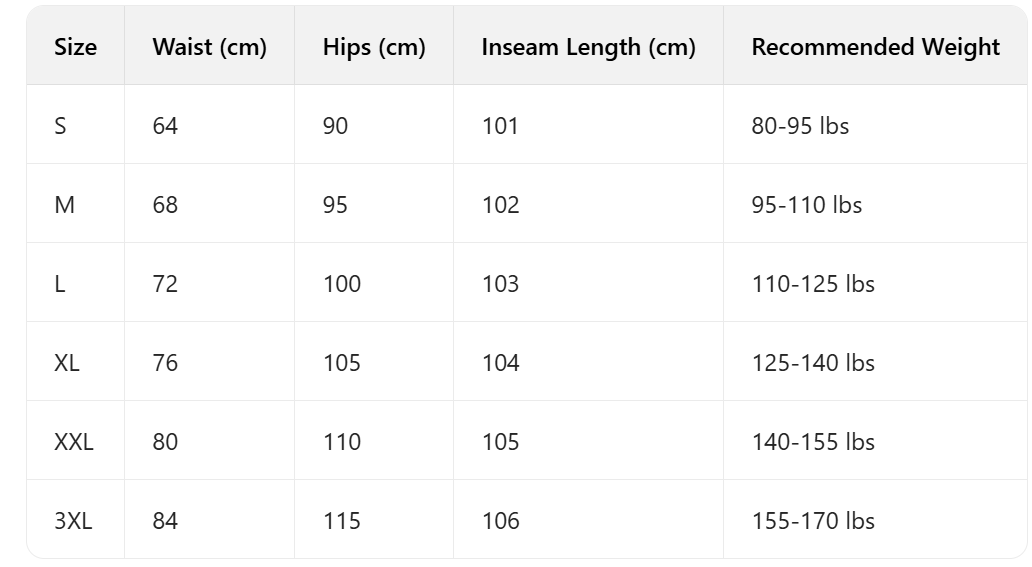1032x567 pixels.
Task: Select the Recommended Weight header
Action: point(875,47)
